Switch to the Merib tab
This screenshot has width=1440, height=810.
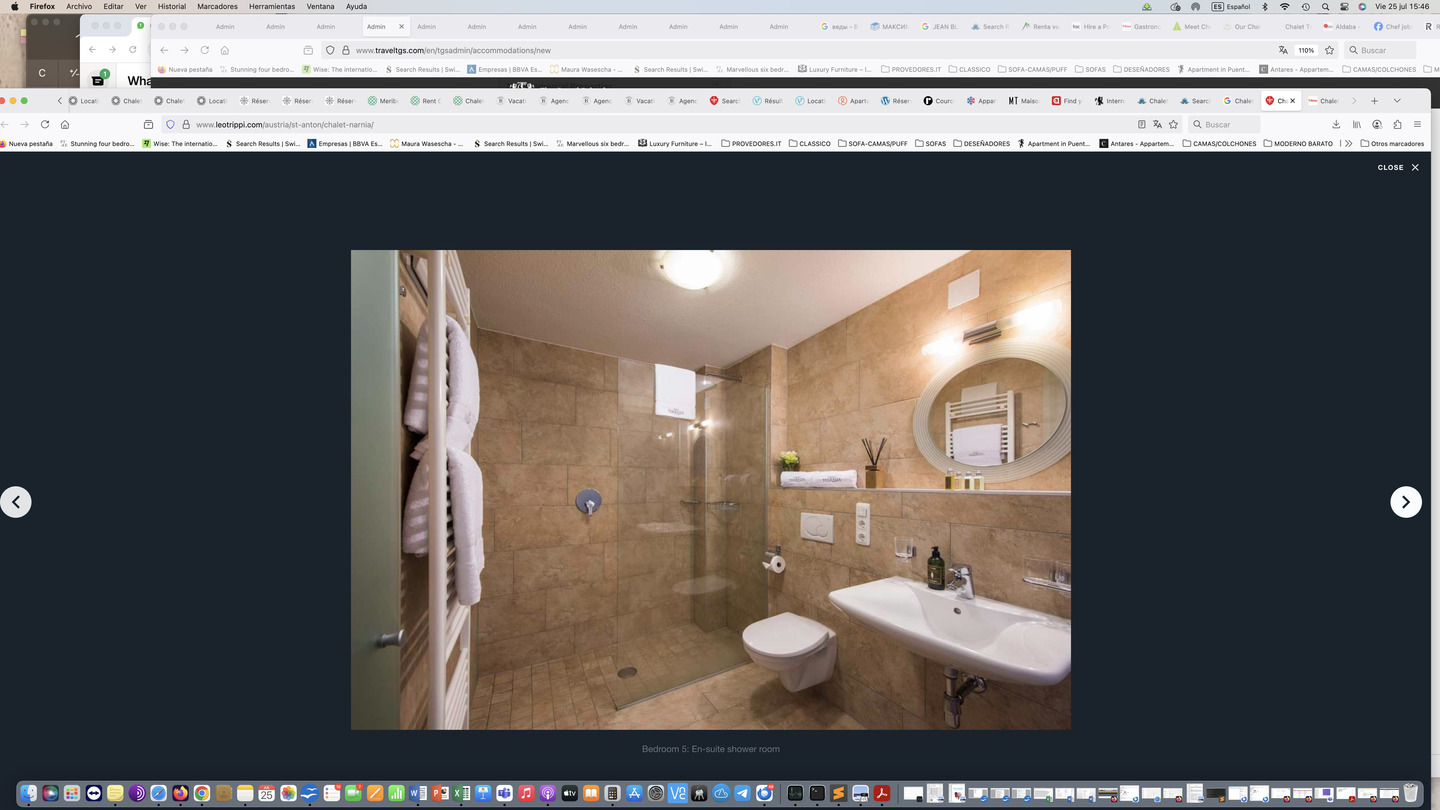point(385,101)
